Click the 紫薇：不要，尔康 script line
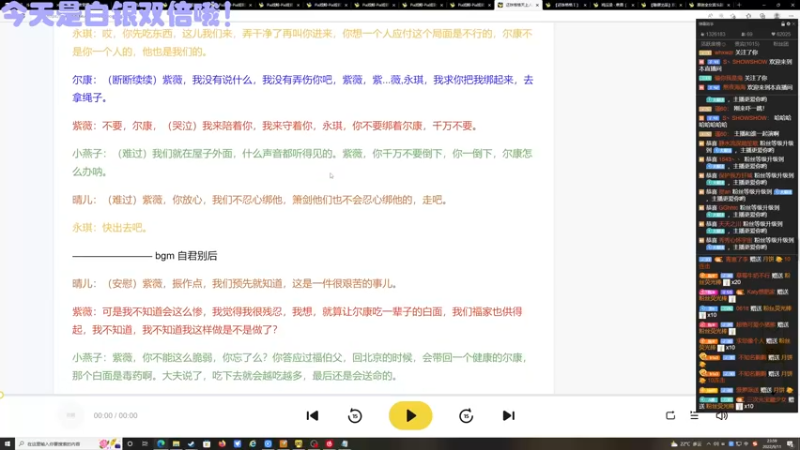 click(x=276, y=126)
